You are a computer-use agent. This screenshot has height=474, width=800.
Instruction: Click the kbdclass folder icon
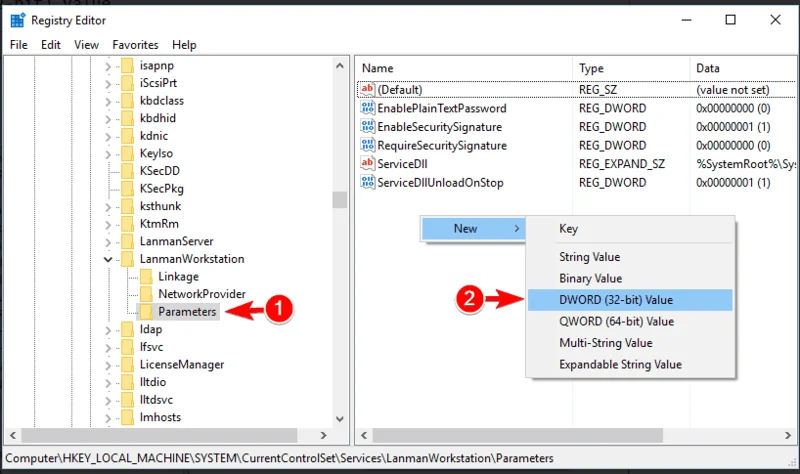point(128,101)
